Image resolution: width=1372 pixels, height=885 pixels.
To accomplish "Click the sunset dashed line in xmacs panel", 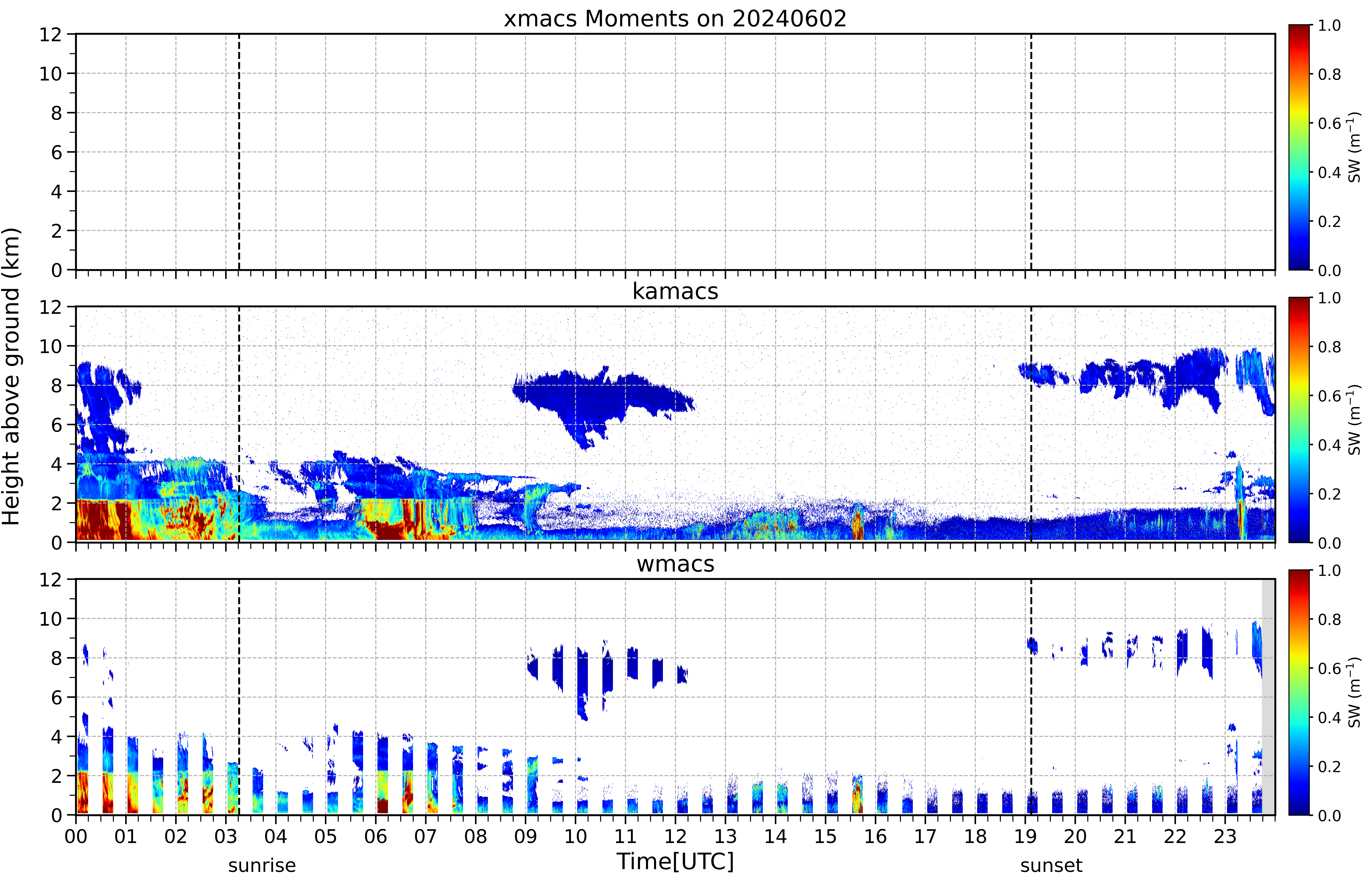I will click(1031, 152).
